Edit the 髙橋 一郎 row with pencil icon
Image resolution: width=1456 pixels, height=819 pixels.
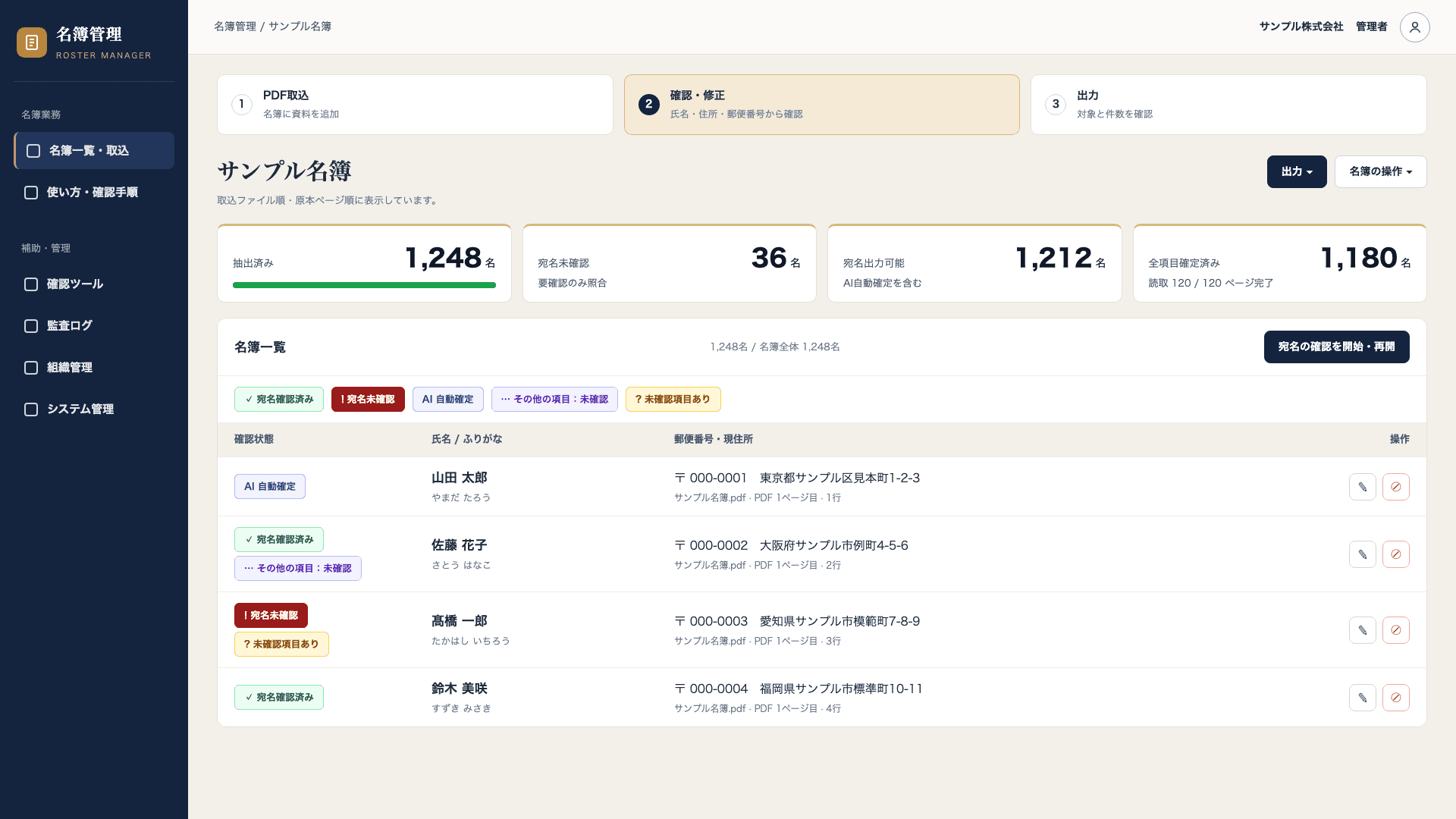(x=1362, y=630)
